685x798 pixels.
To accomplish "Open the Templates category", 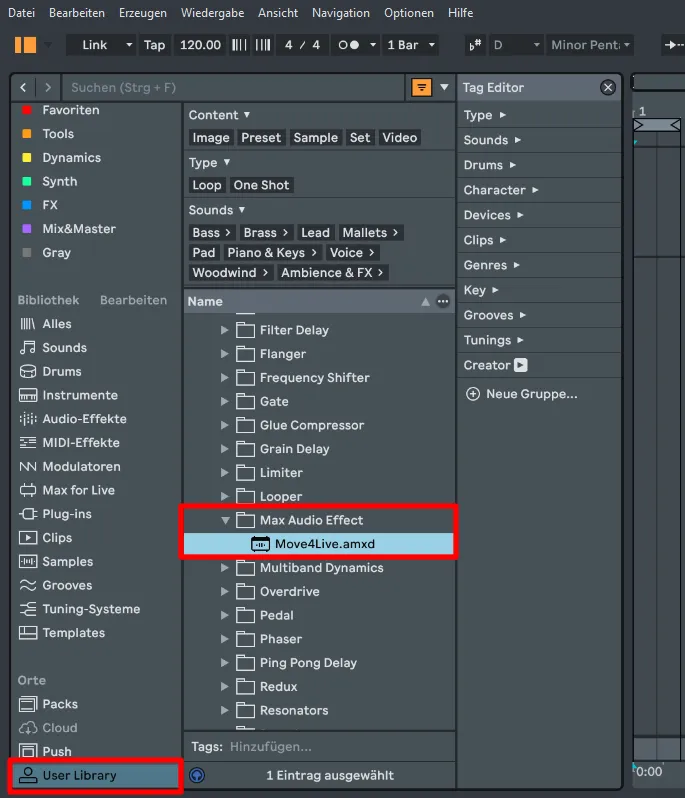I will point(73,633).
